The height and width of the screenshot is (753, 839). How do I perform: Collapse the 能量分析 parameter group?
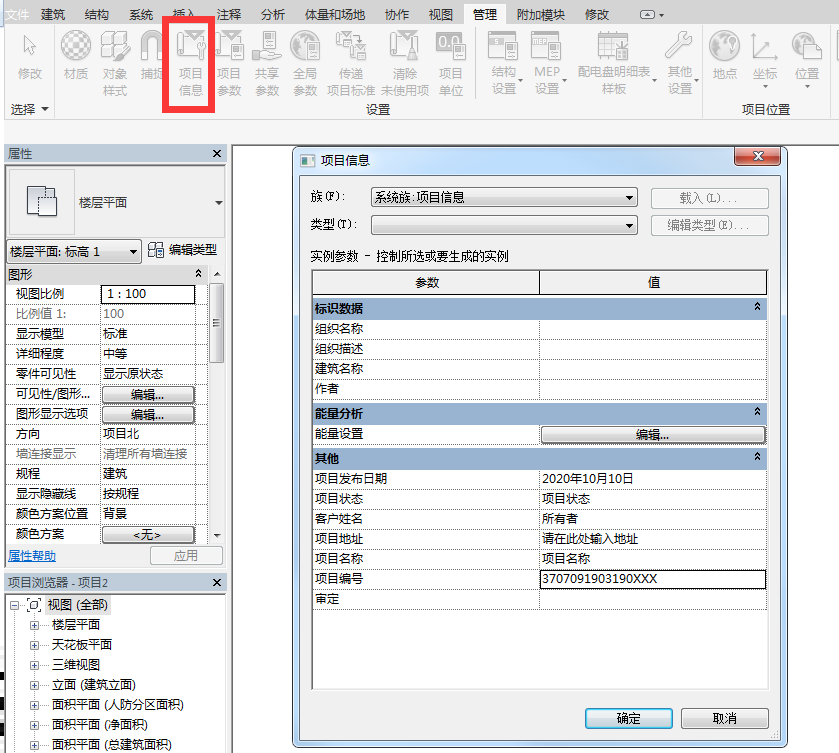coord(758,412)
